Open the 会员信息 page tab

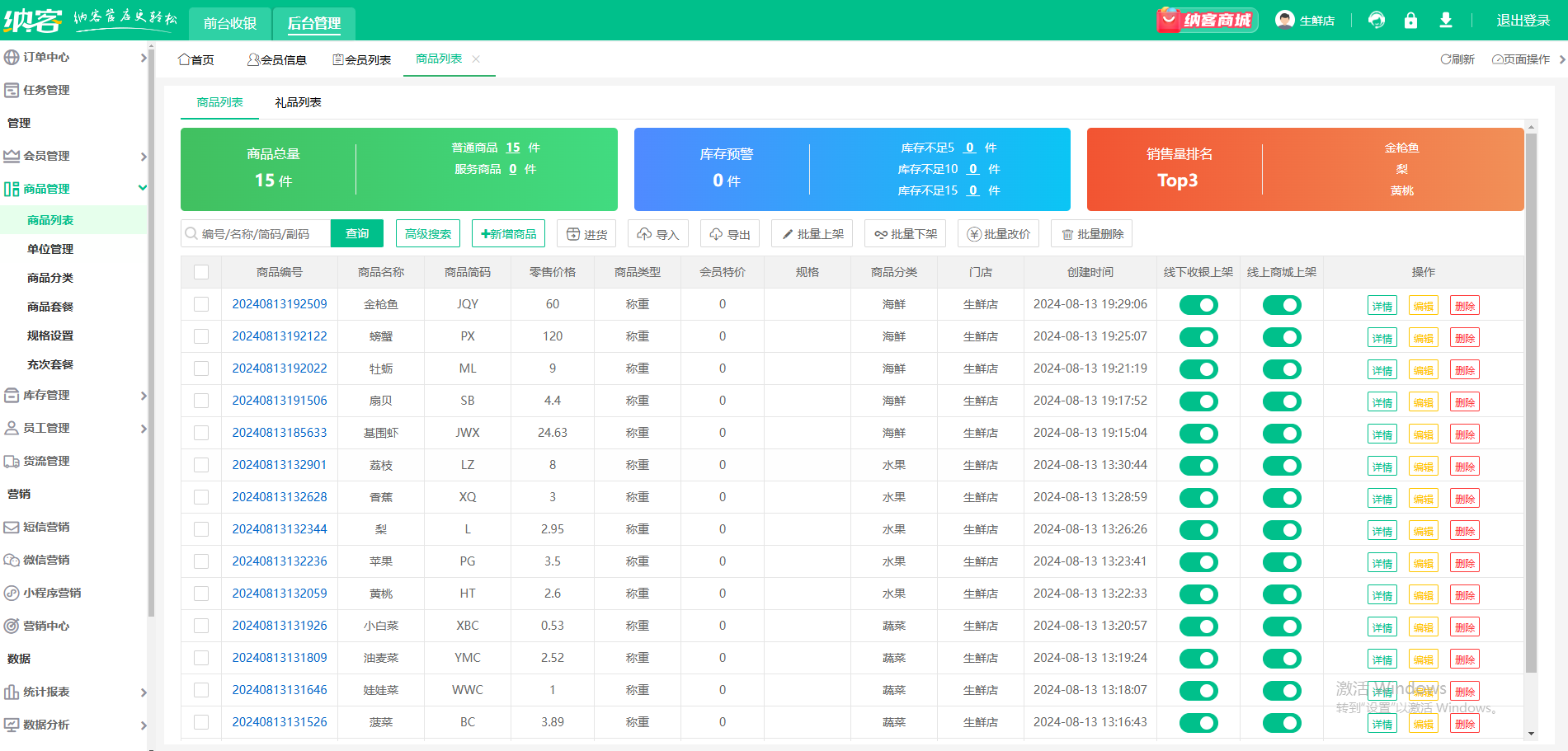coord(277,59)
